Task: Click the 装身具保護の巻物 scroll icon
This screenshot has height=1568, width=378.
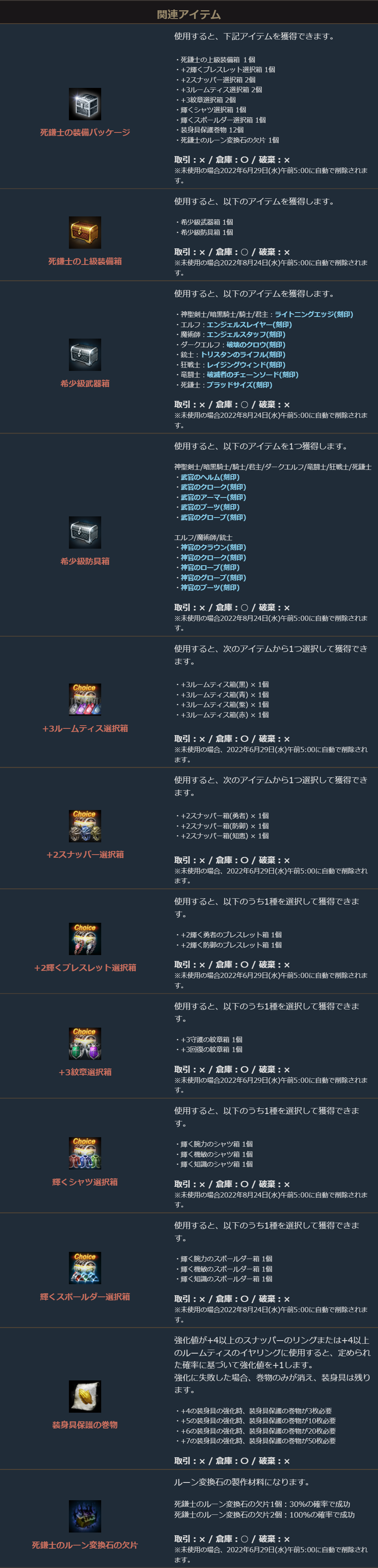Action: [x=85, y=1397]
